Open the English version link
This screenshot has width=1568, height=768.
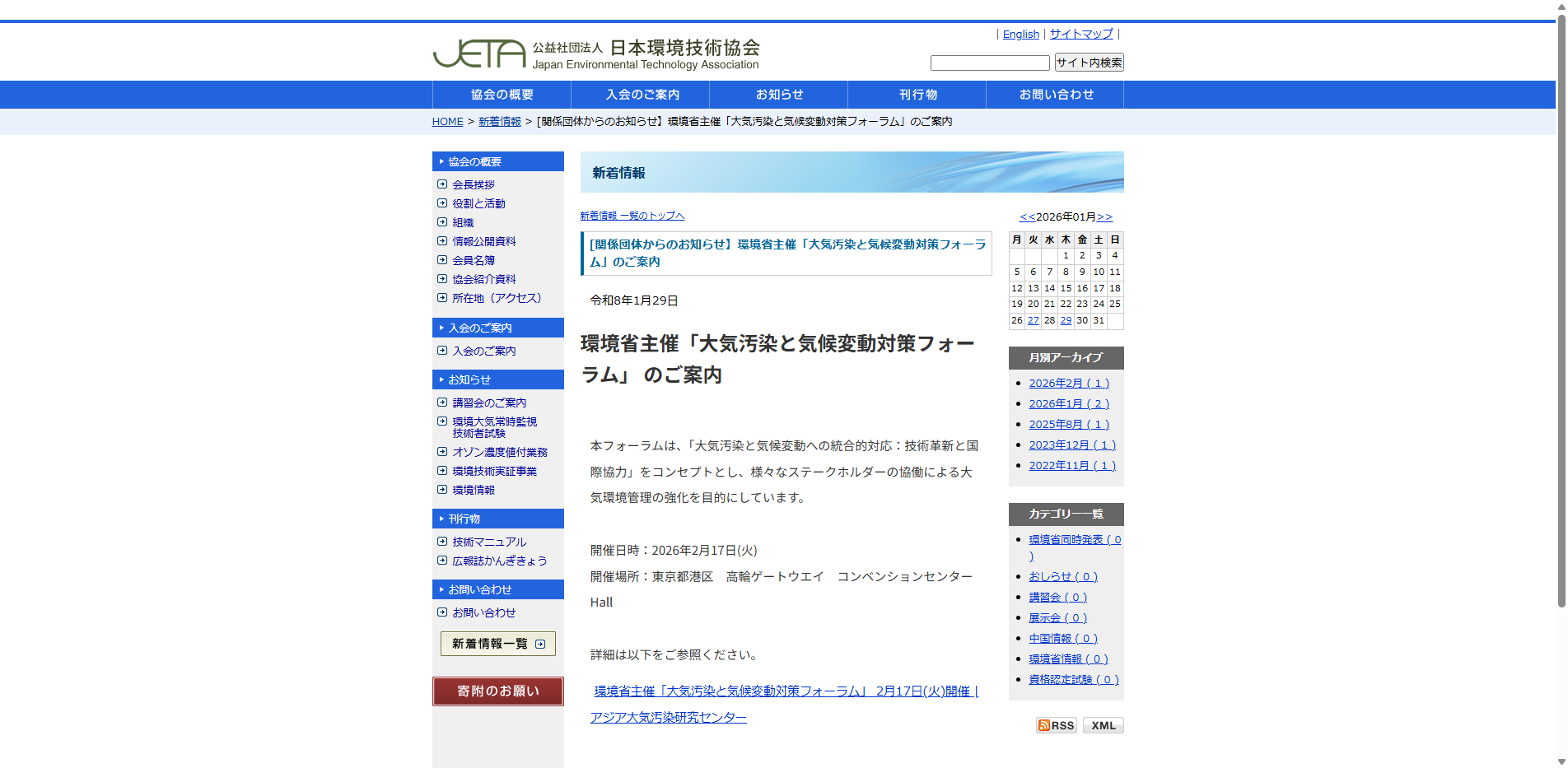pos(1020,34)
